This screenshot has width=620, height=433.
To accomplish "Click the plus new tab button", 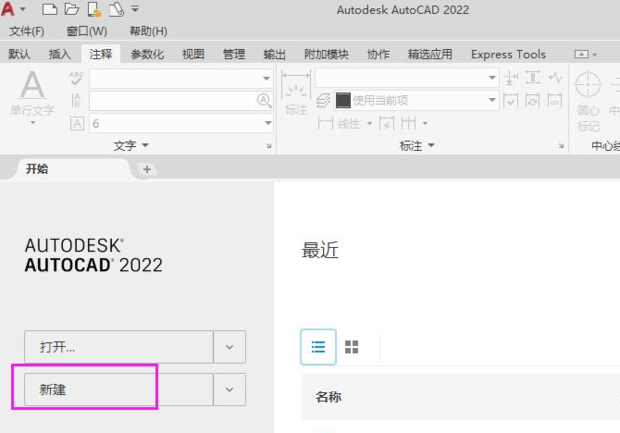I will 147,169.
